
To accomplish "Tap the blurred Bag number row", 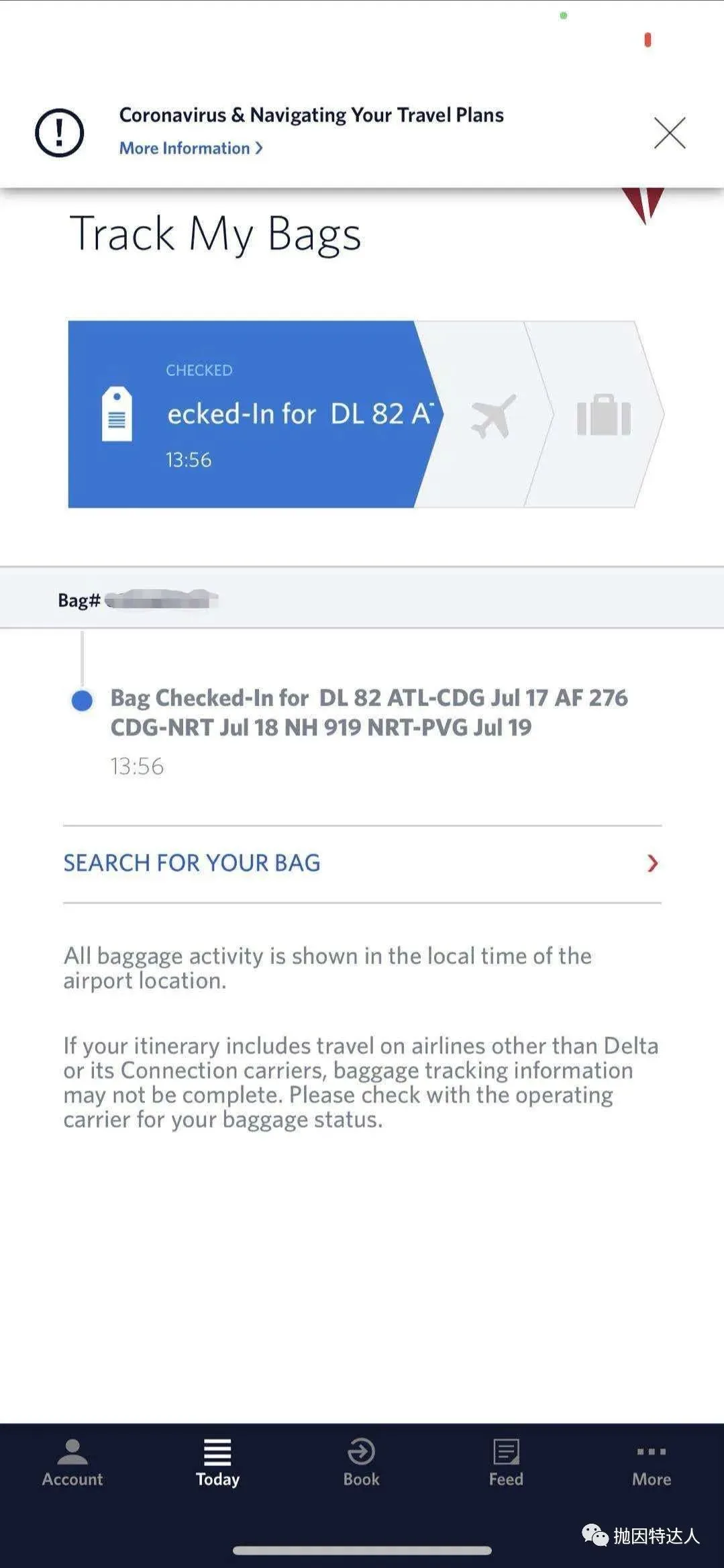I will coord(161,599).
